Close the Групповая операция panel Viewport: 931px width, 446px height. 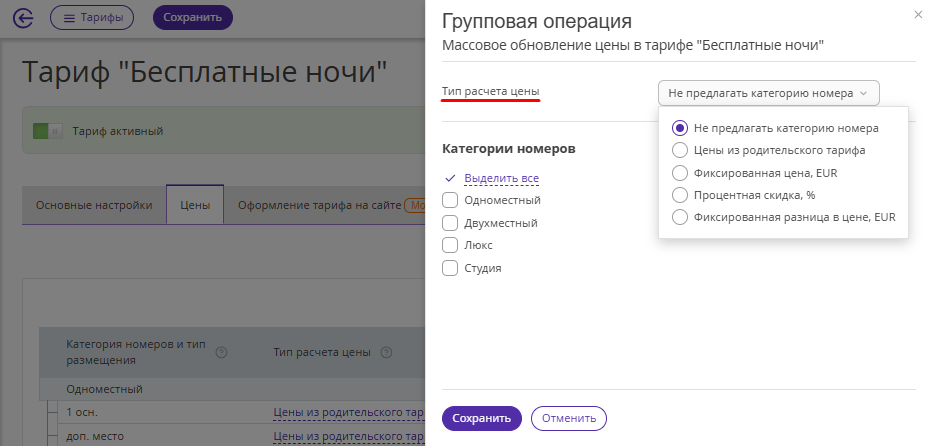[x=918, y=15]
